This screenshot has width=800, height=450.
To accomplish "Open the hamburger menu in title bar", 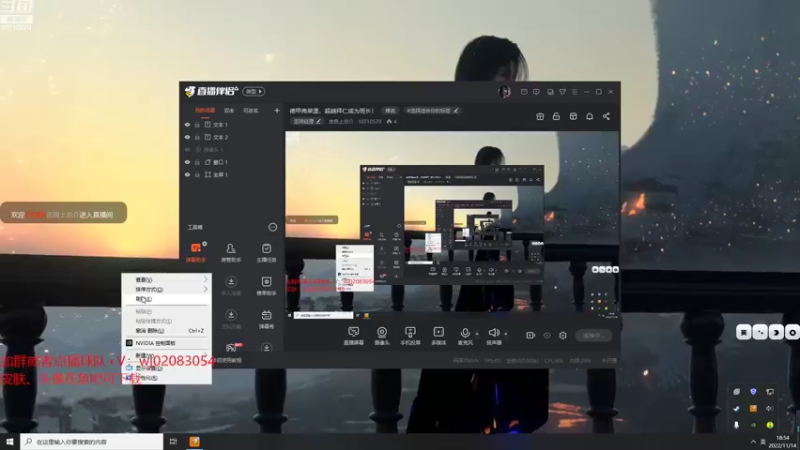I will tap(574, 92).
